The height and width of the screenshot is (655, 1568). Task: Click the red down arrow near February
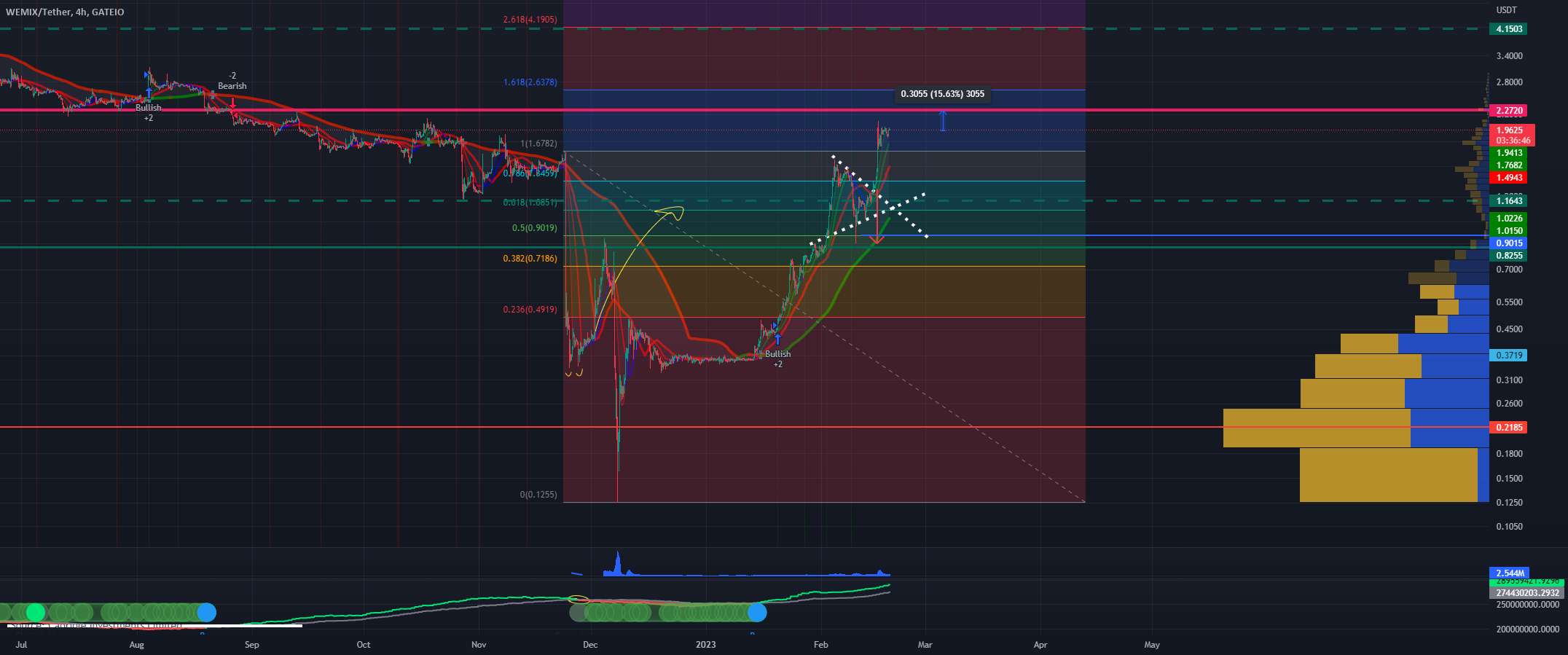click(x=877, y=235)
